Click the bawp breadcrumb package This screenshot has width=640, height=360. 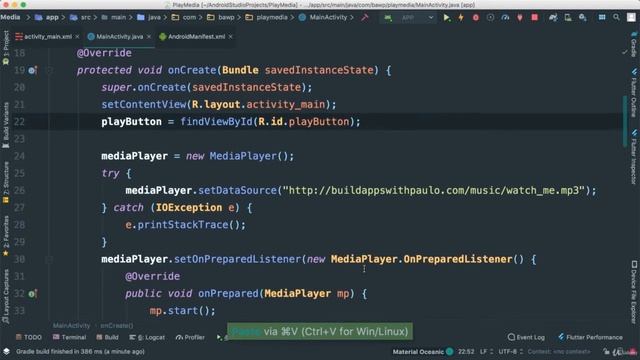(x=221, y=18)
